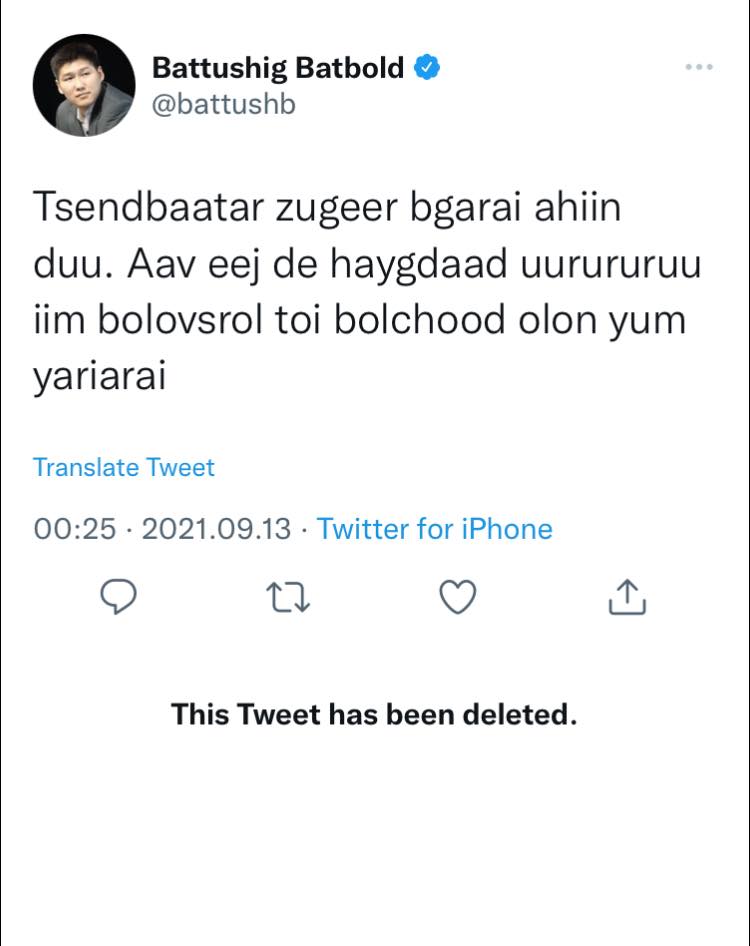Click the This Tweet has been deleted notice
The image size is (750, 946).
point(374,714)
